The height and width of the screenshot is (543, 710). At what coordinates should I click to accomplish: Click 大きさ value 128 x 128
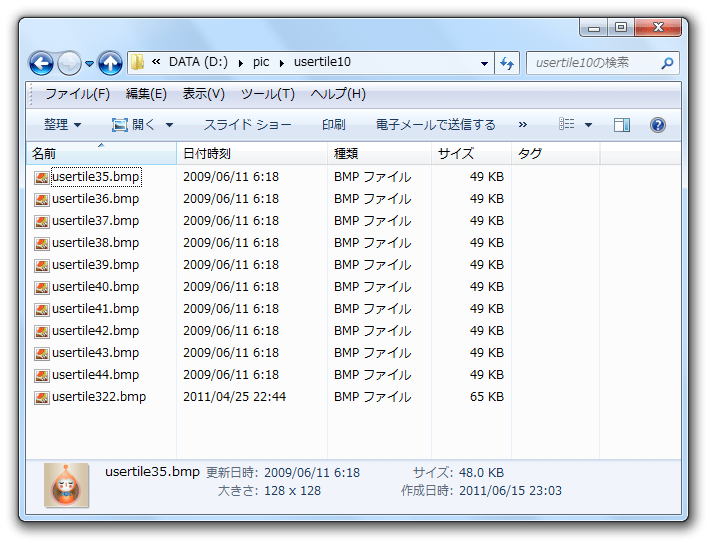293,491
